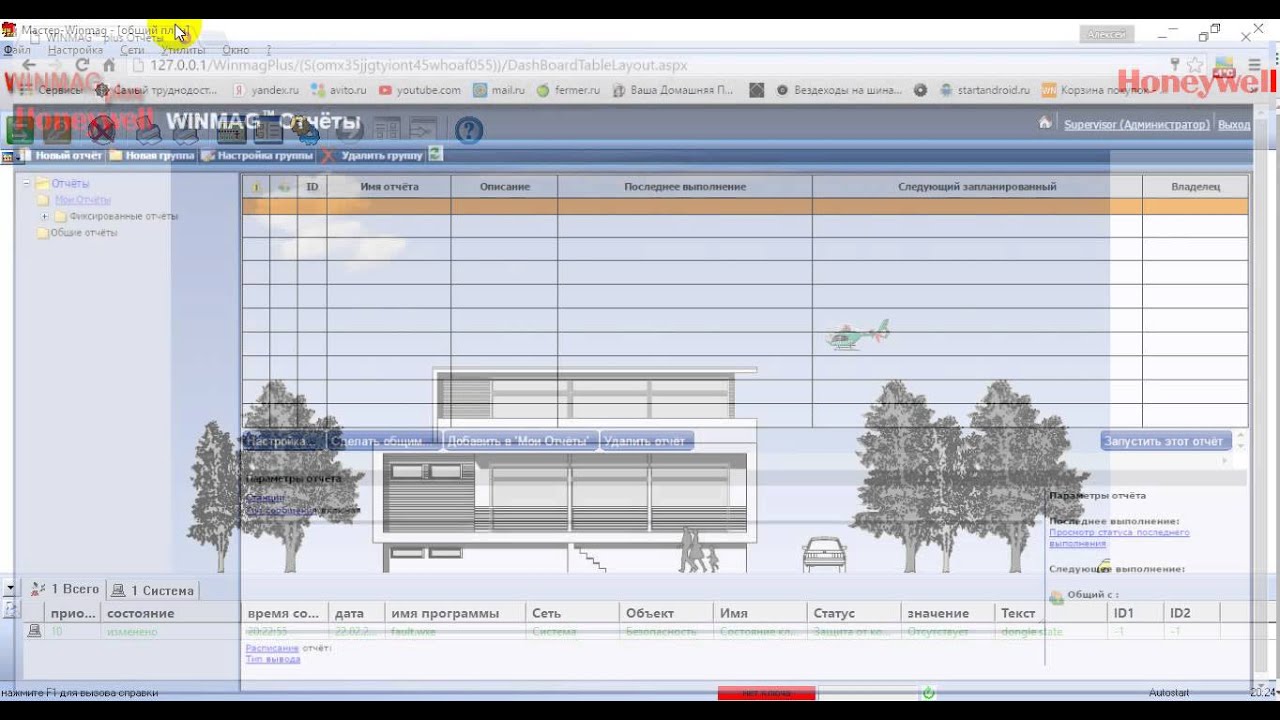Switch to the 1 Всего tab
This screenshot has width=1280, height=720.
[65, 590]
